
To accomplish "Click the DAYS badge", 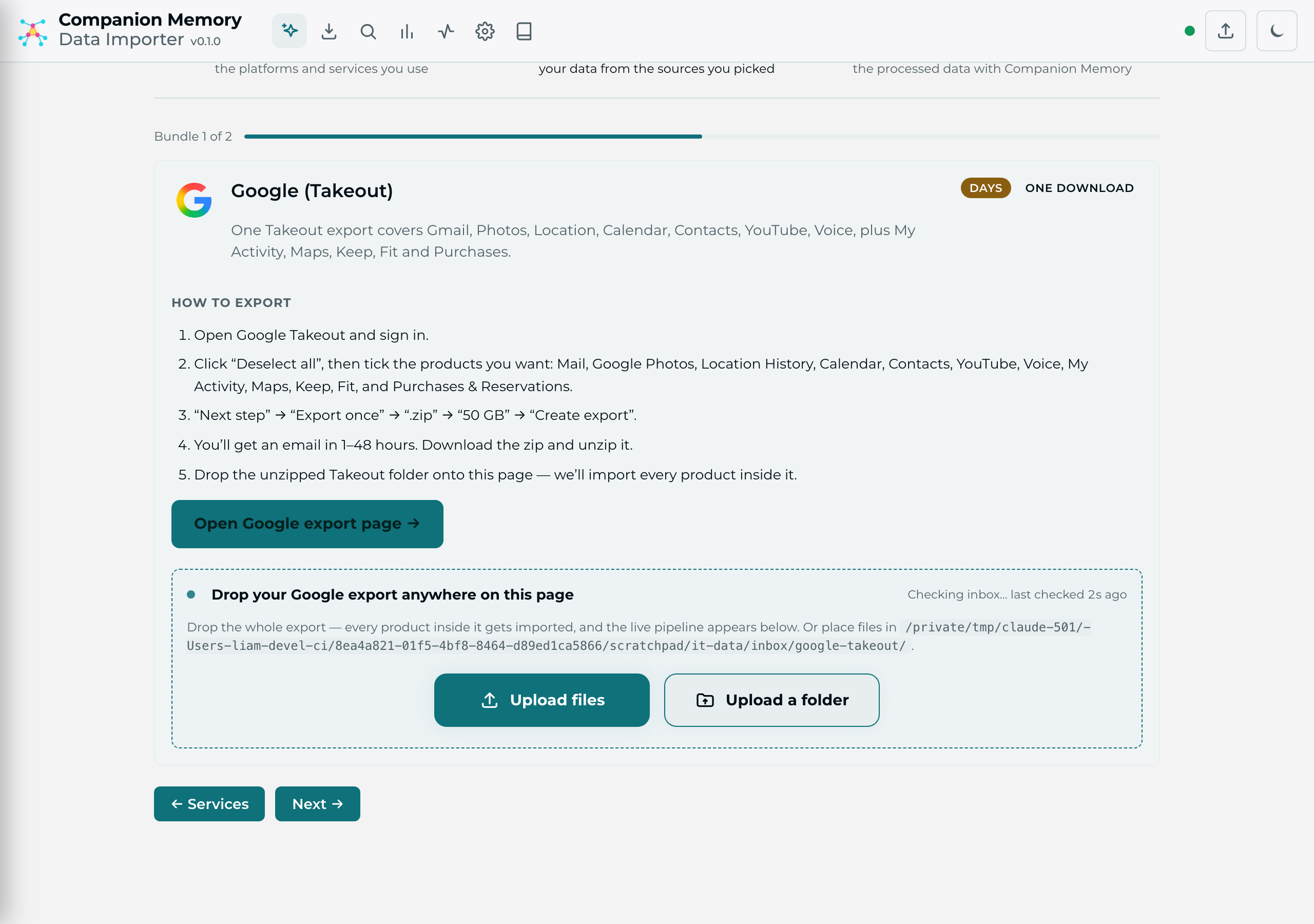I will tap(985, 188).
